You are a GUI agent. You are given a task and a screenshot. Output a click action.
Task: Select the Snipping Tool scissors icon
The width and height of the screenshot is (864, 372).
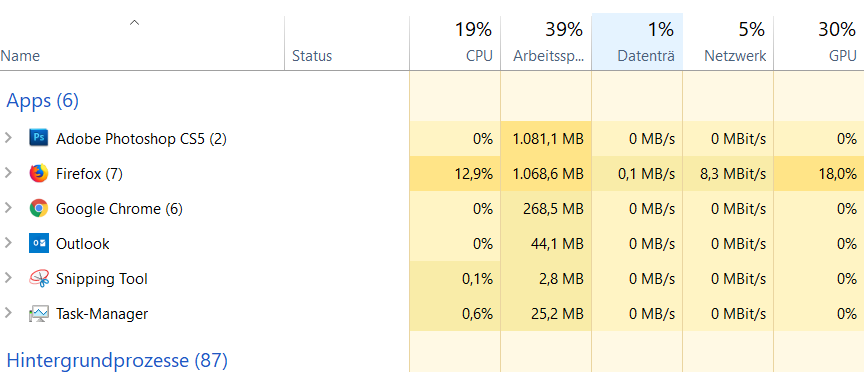pyautogui.click(x=39, y=278)
